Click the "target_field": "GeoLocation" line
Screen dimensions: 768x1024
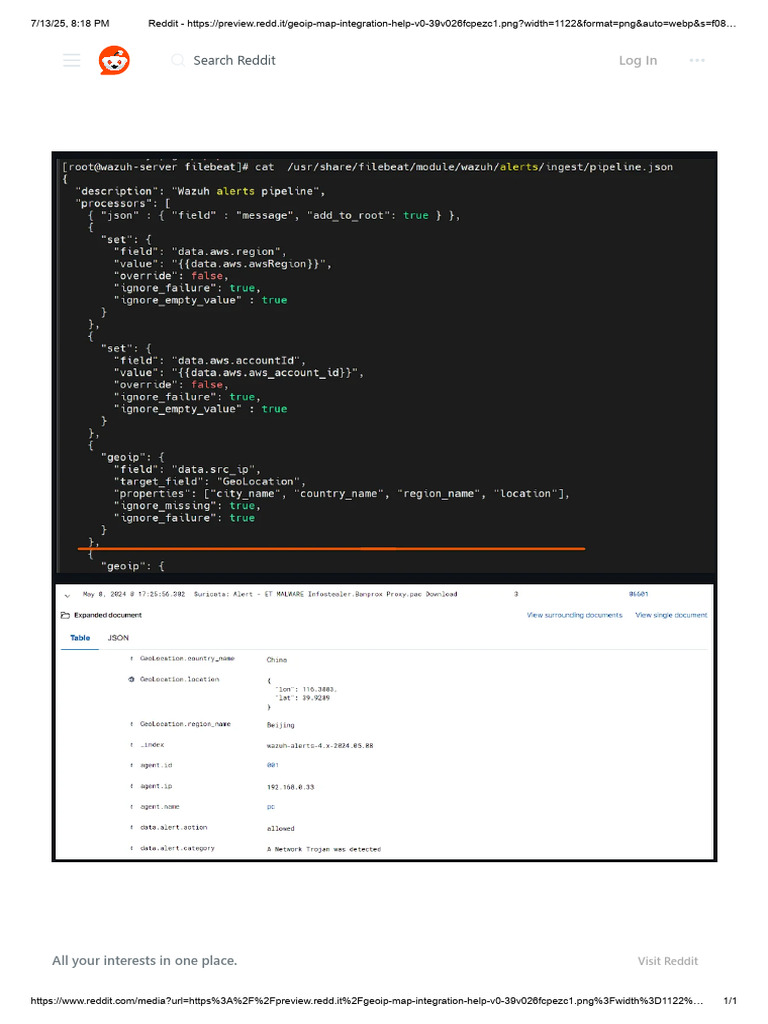pos(208,481)
